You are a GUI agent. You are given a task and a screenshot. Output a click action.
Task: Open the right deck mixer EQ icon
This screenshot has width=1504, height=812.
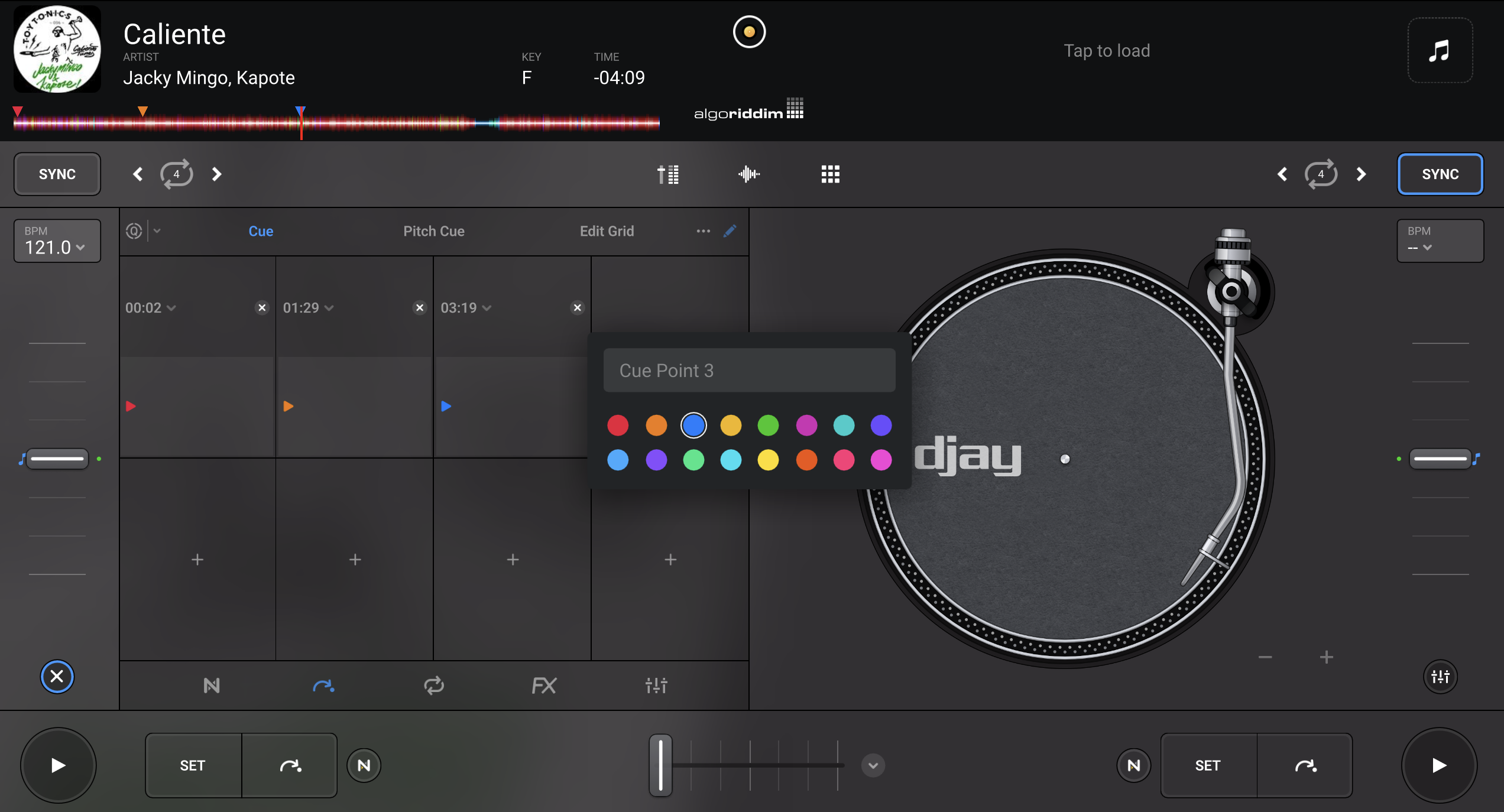click(1440, 676)
